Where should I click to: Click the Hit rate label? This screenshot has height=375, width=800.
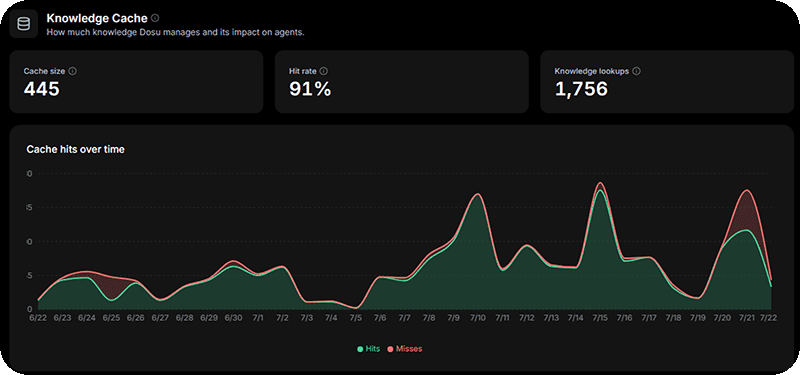303,71
